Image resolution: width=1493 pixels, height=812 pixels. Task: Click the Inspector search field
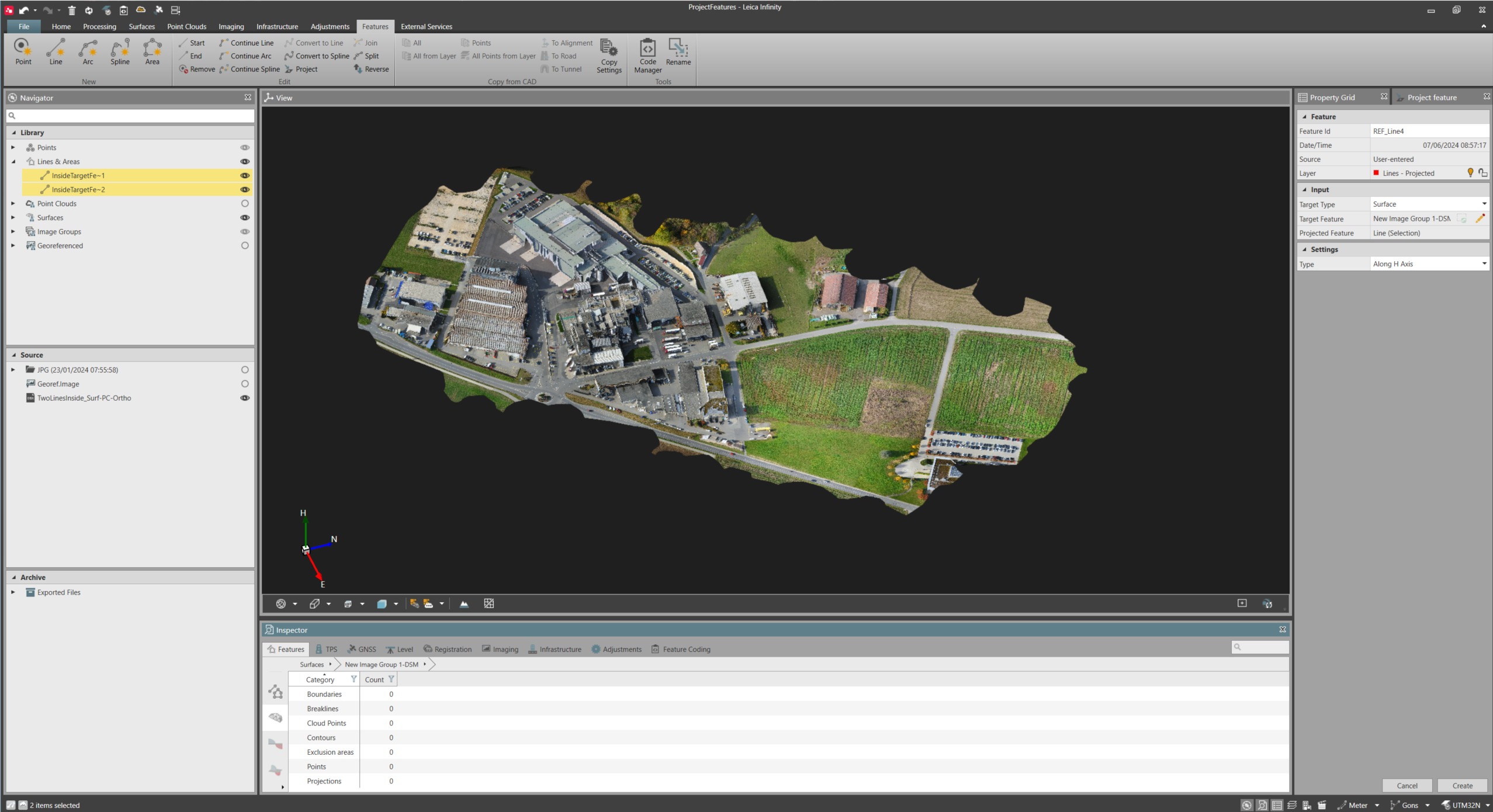point(1259,647)
